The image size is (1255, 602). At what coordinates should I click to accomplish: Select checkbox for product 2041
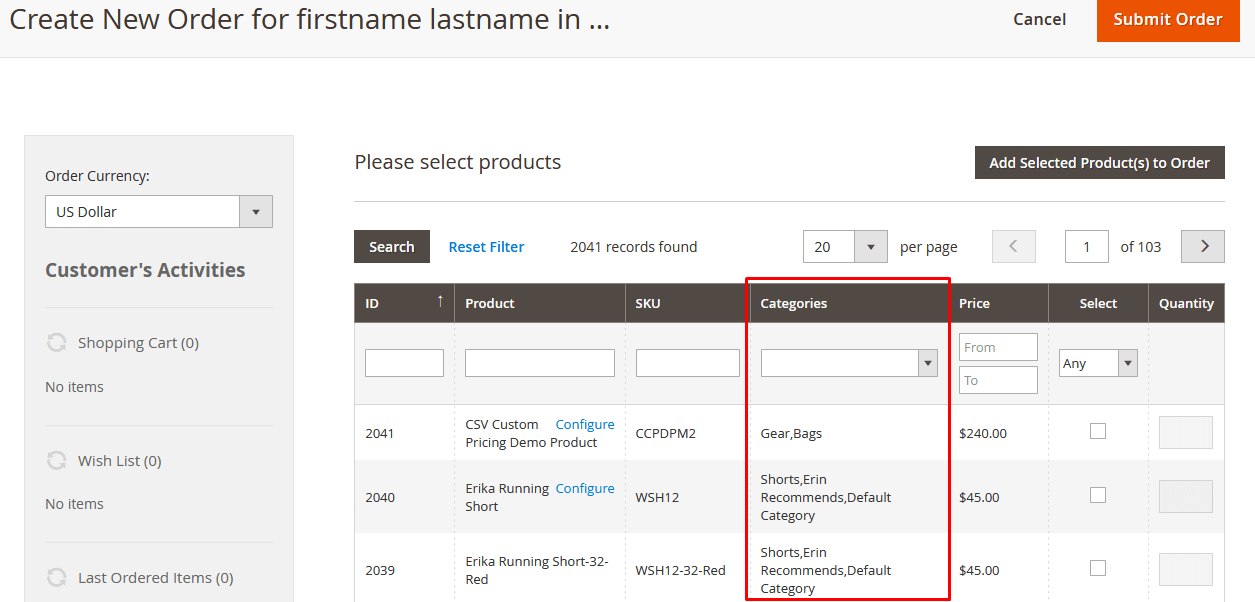tap(1098, 431)
